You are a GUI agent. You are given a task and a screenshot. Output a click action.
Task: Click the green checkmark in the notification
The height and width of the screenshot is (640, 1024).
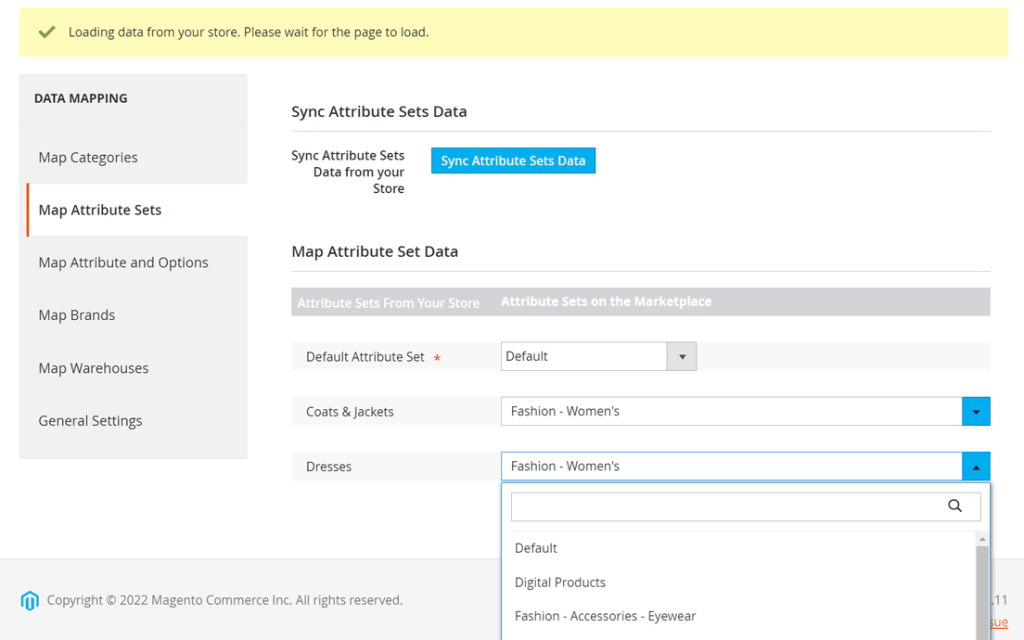pyautogui.click(x=46, y=32)
